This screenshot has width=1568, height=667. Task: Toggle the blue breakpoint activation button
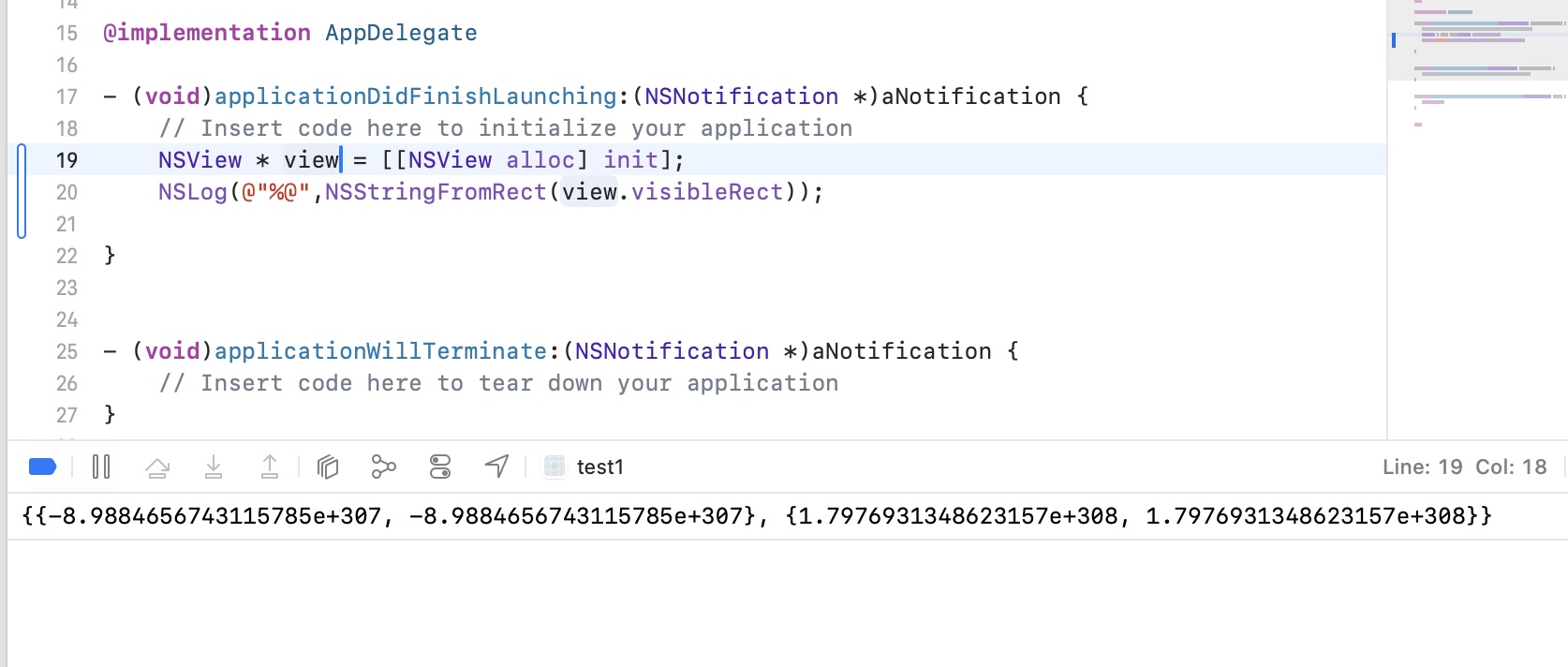[43, 467]
